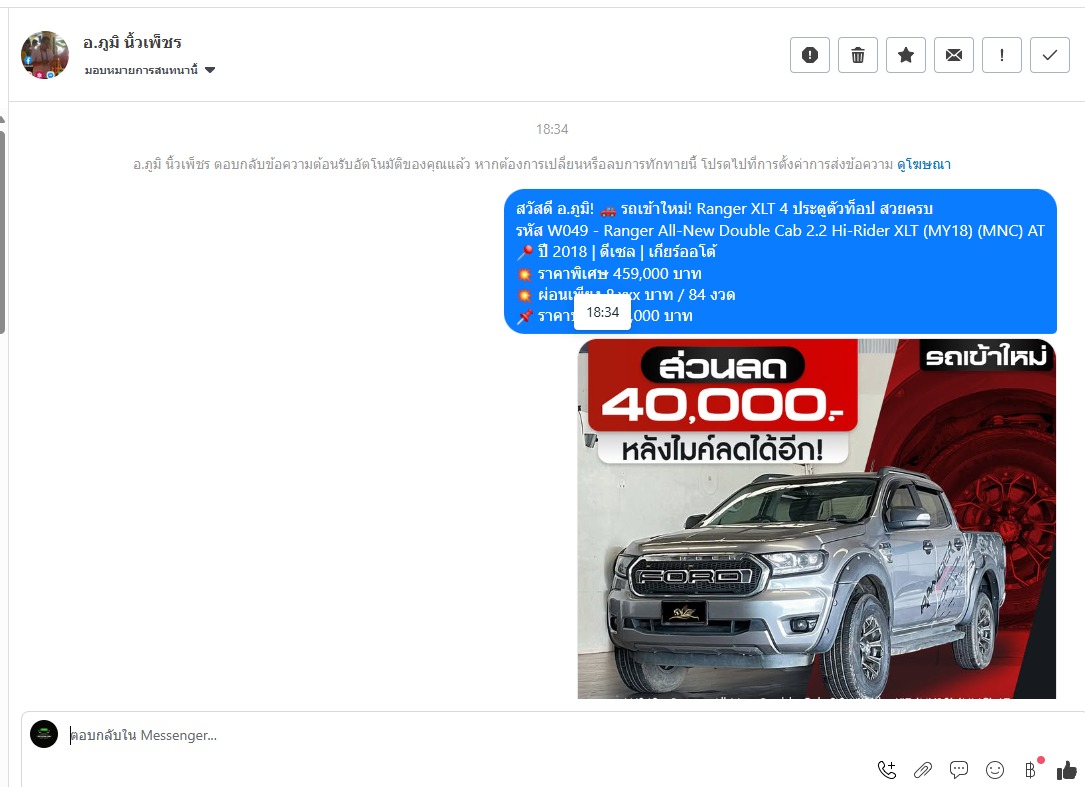Open Baht payment request icon

coord(1031,769)
